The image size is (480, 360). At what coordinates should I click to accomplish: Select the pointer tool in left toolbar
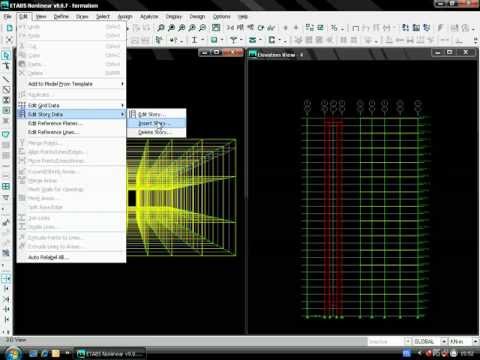6,55
